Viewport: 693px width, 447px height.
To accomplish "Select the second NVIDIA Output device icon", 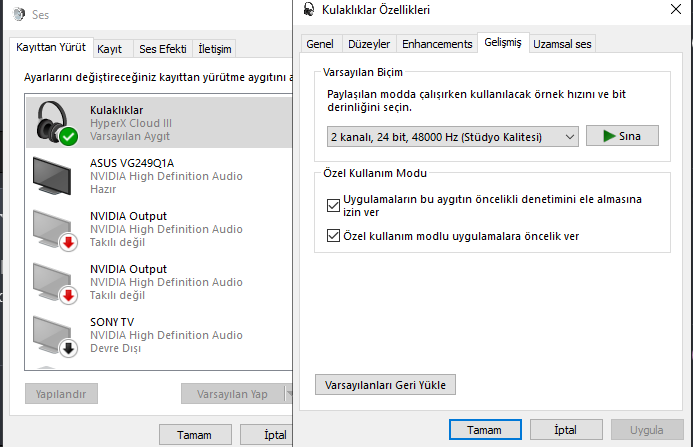I will (55, 281).
